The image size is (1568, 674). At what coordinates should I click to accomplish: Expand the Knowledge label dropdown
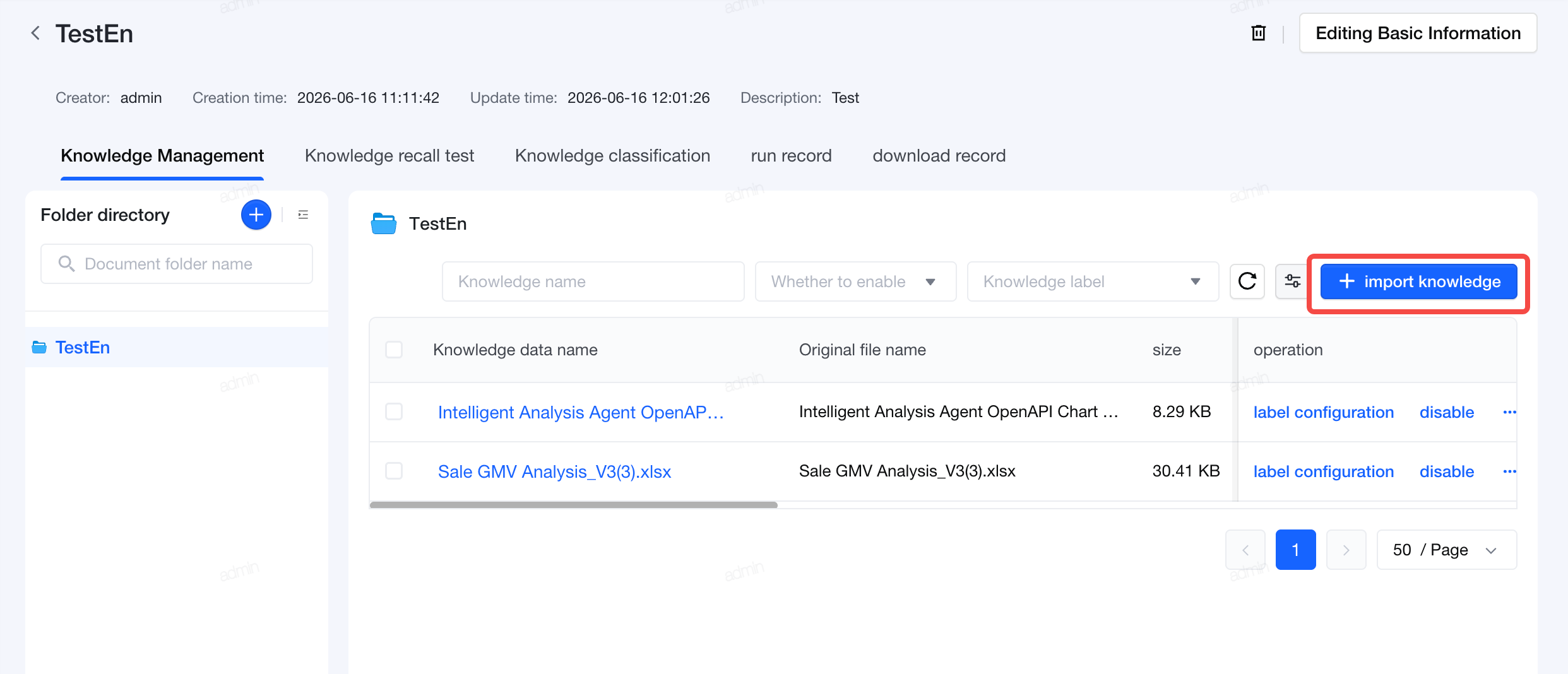pyautogui.click(x=1093, y=281)
